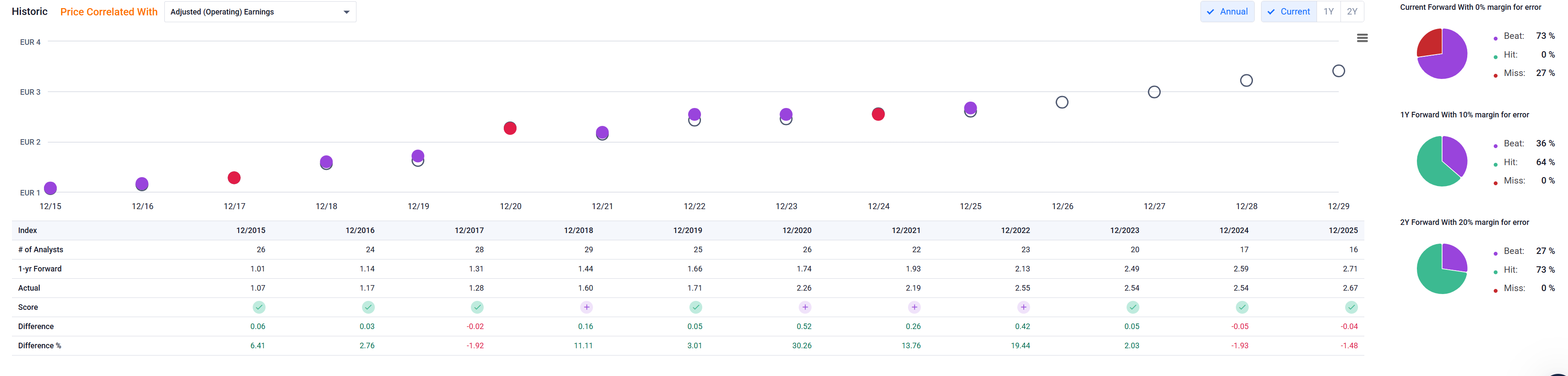Viewport: 1568px width, 376px height.
Task: Open the chart hamburger menu
Action: 1362,38
